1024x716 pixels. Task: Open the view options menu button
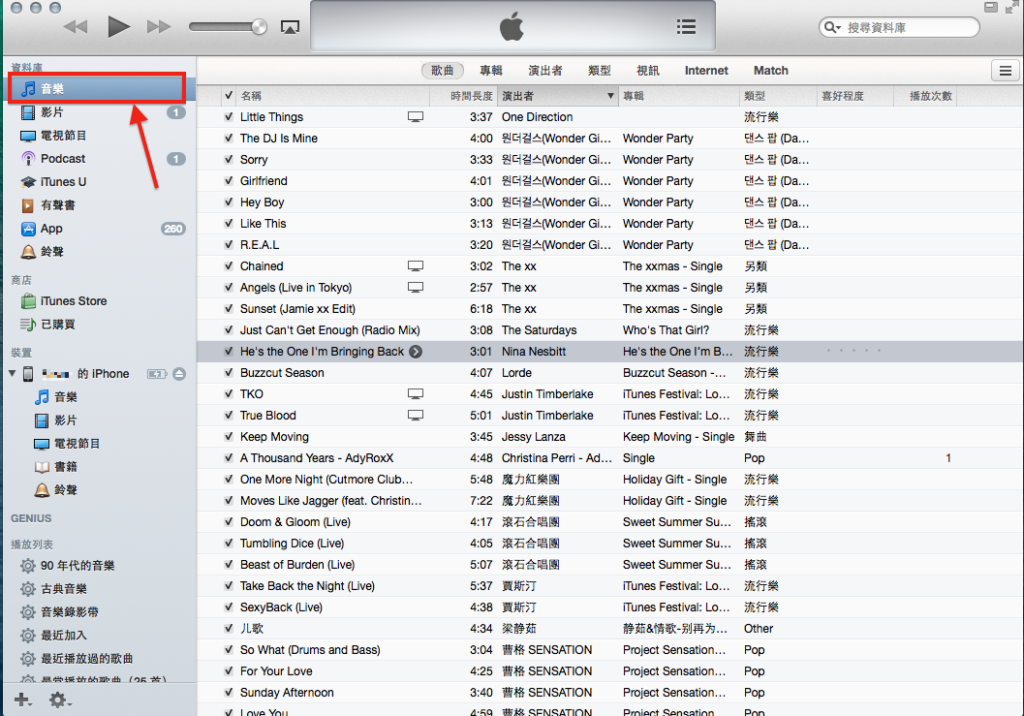point(1005,71)
